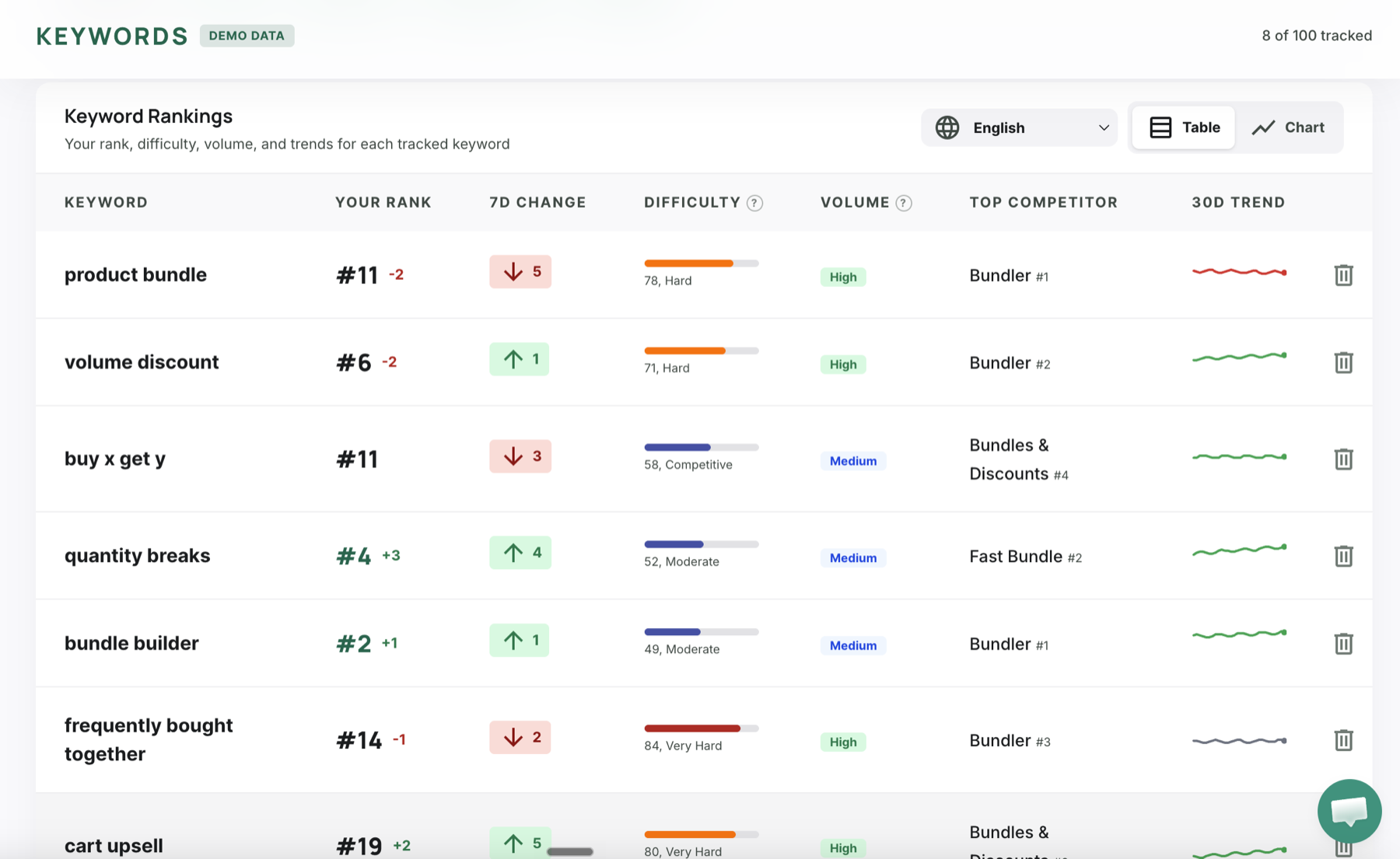Click 'bundle builder' keyword

(x=131, y=644)
